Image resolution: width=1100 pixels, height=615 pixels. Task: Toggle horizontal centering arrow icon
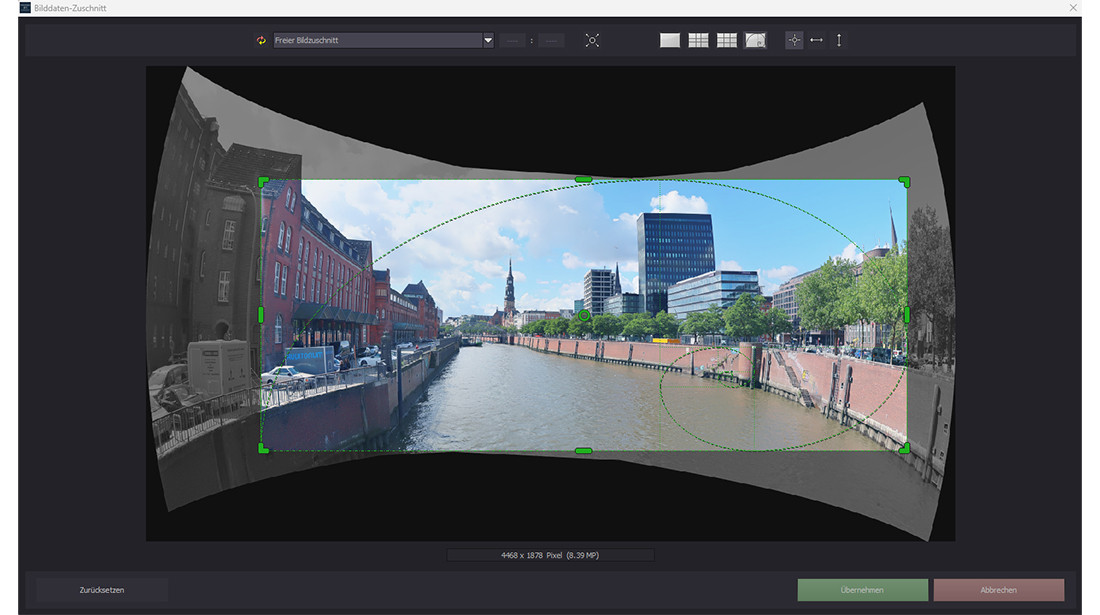816,41
